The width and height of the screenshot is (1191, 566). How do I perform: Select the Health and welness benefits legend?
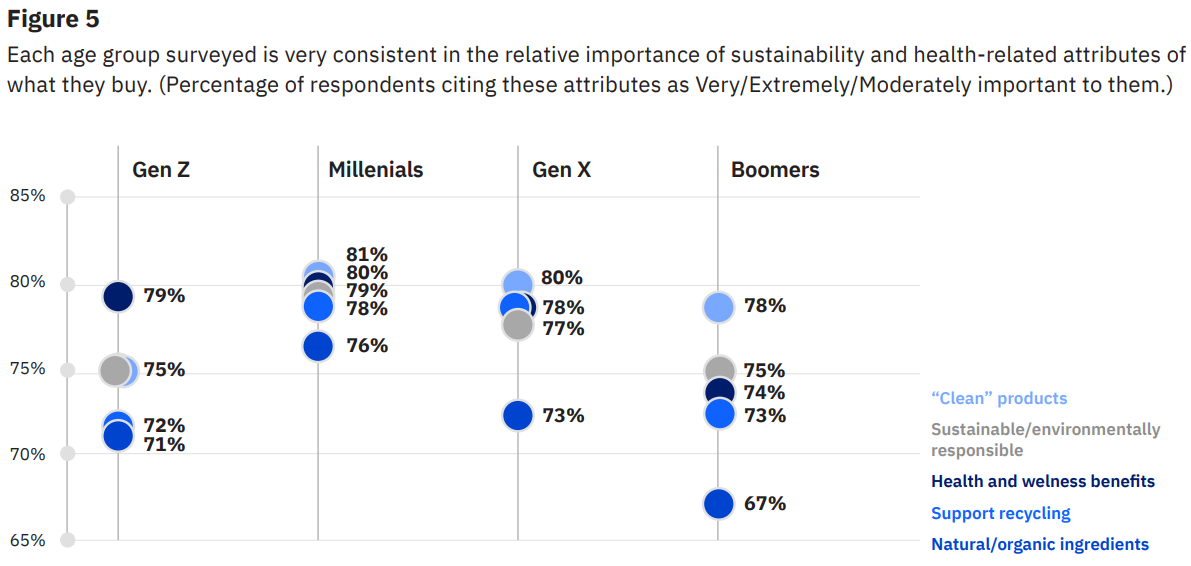1042,481
